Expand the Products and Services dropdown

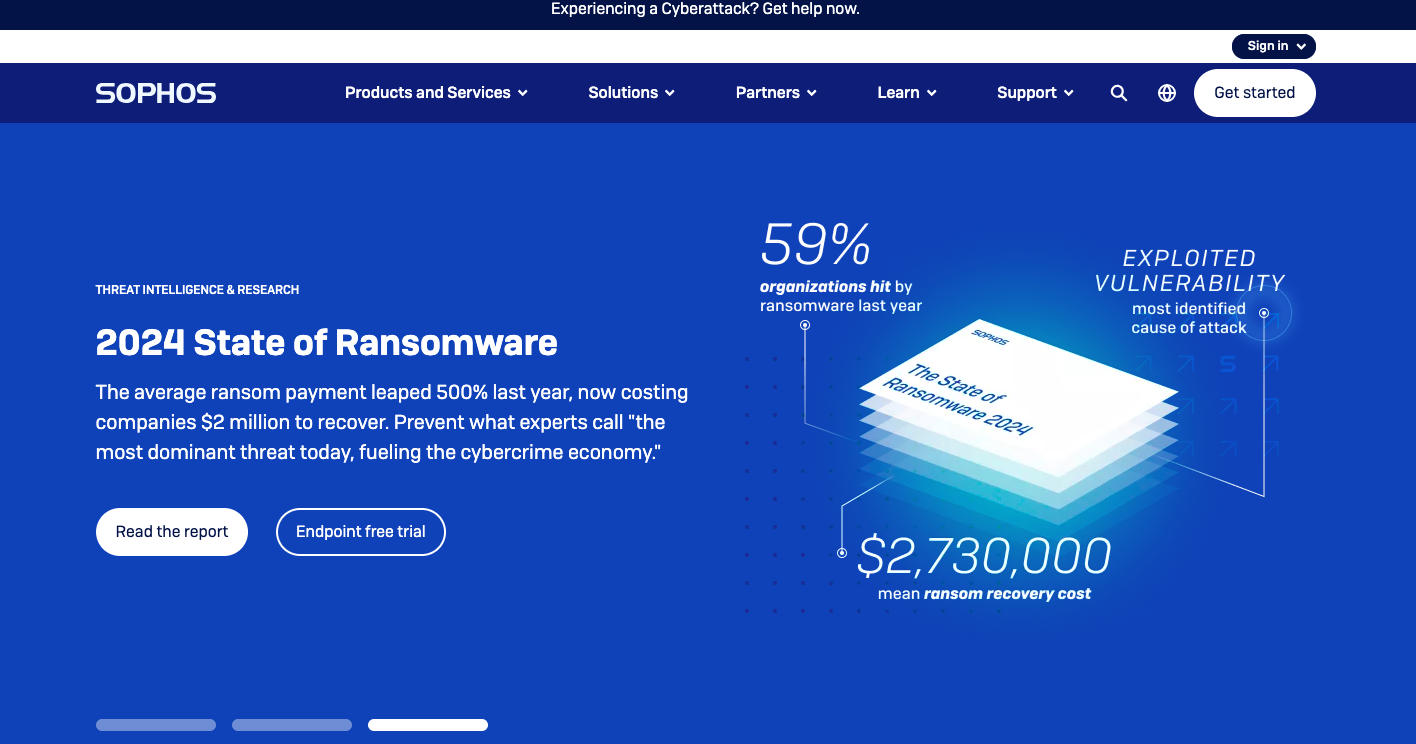click(436, 93)
